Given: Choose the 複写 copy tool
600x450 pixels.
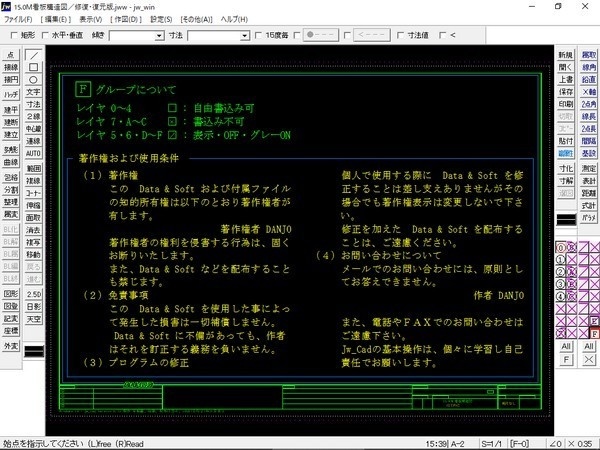Looking at the screenshot, I should (x=33, y=242).
